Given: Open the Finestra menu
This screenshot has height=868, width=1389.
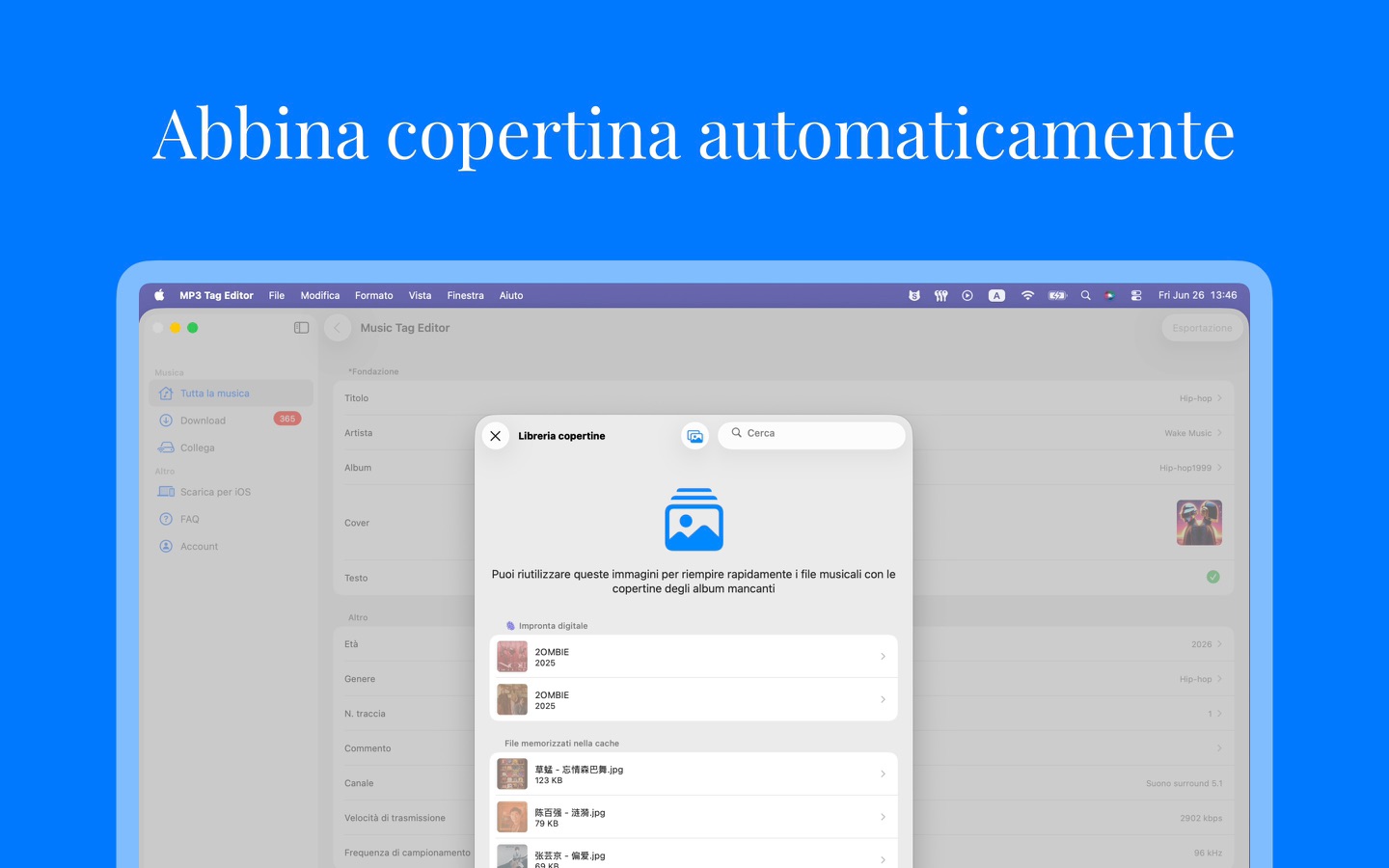Looking at the screenshot, I should (x=466, y=295).
